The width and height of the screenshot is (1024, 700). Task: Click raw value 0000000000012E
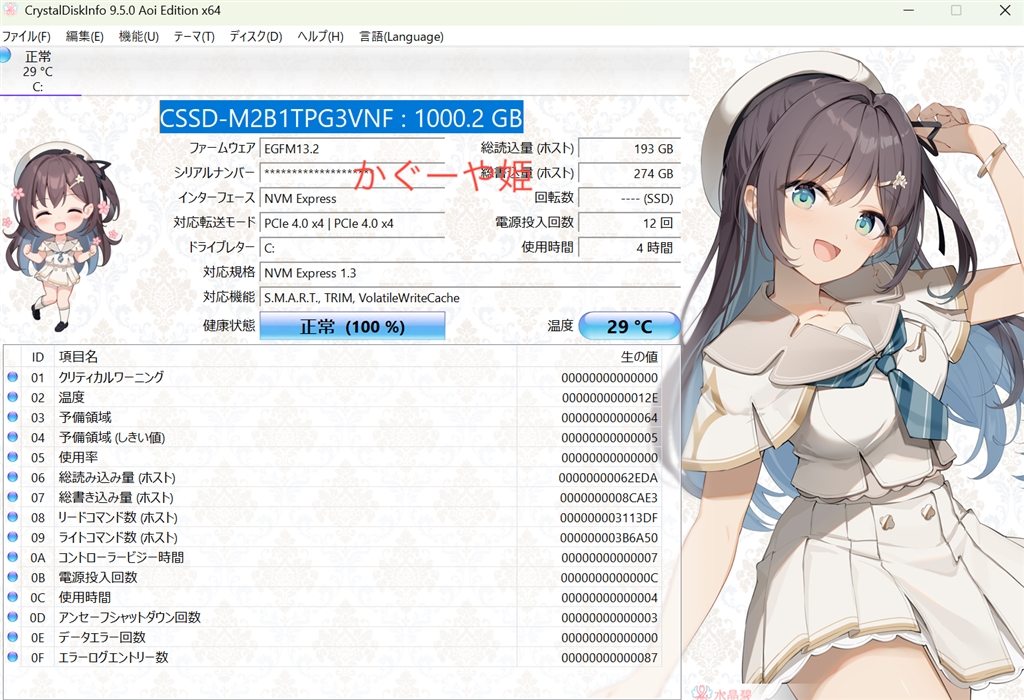click(x=610, y=398)
